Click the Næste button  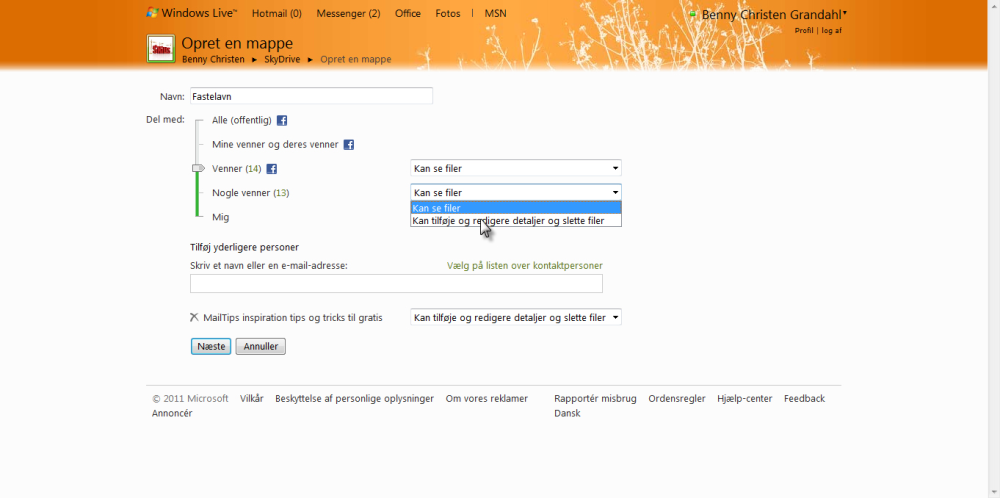point(211,346)
